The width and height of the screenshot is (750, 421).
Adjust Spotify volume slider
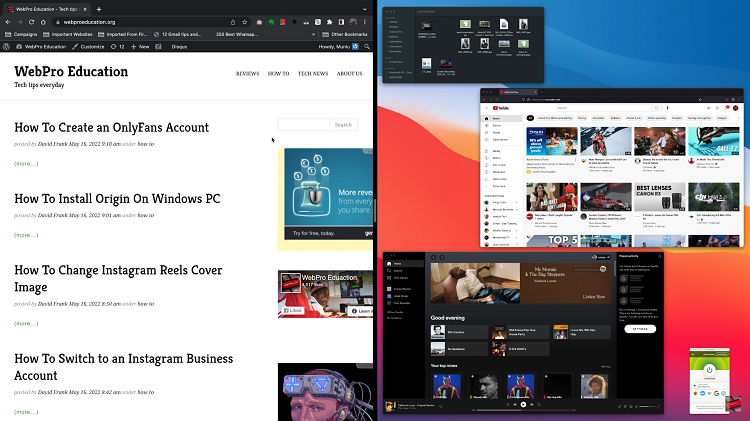[647, 407]
